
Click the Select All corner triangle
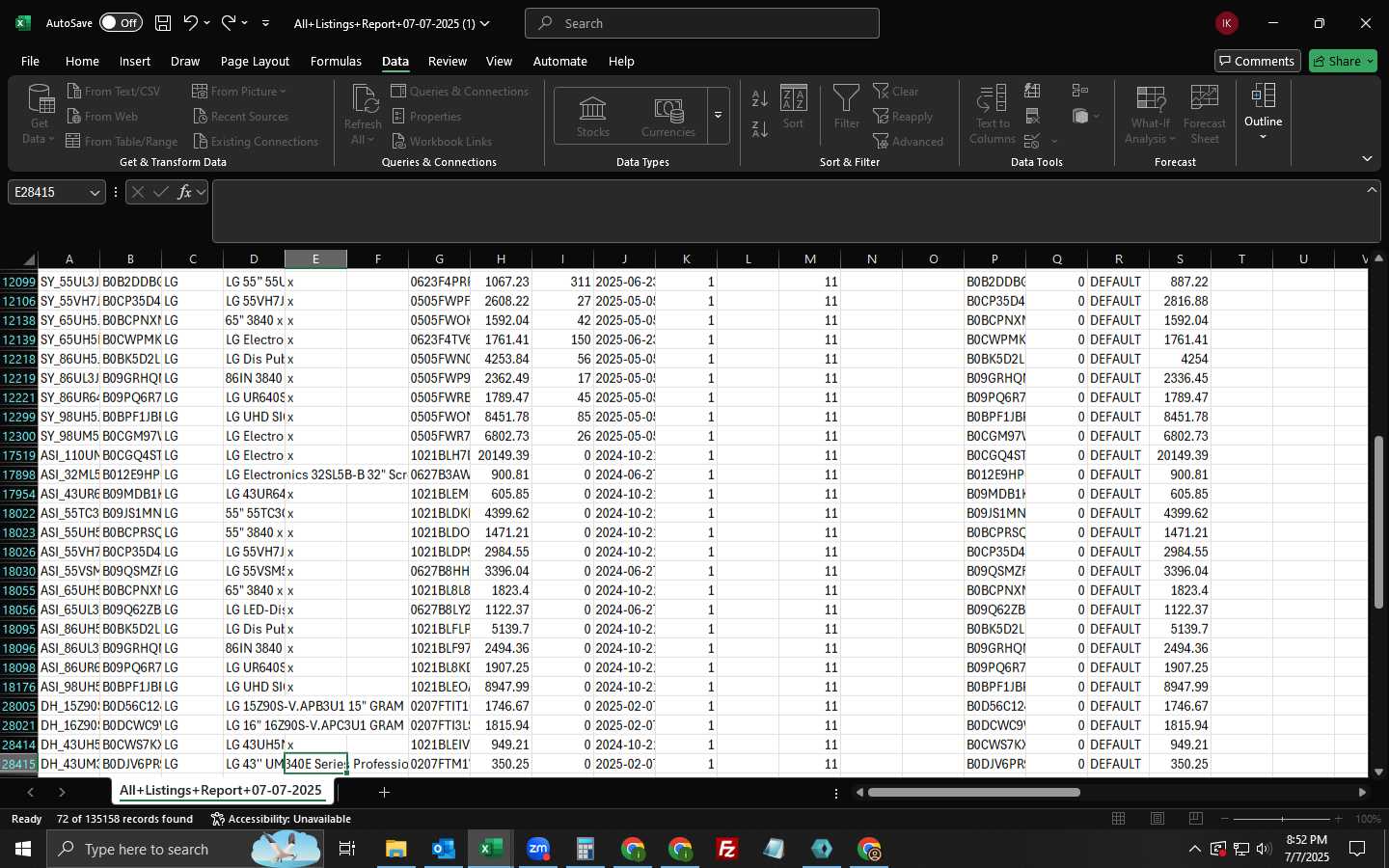pyautogui.click(x=27, y=258)
